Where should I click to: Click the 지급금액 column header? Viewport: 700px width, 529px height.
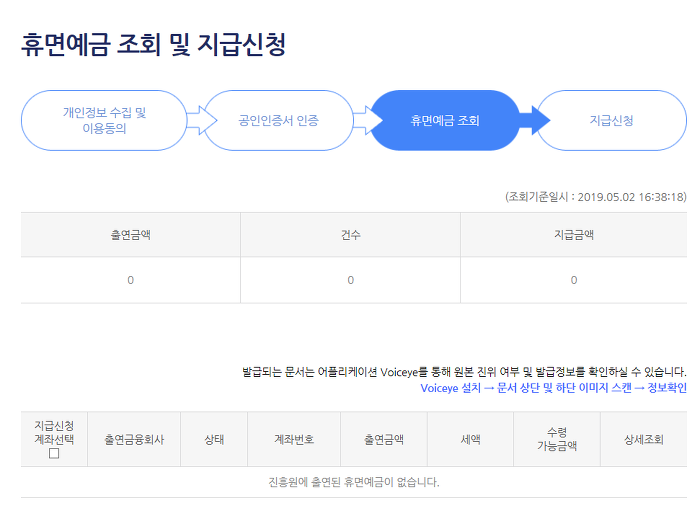574,235
